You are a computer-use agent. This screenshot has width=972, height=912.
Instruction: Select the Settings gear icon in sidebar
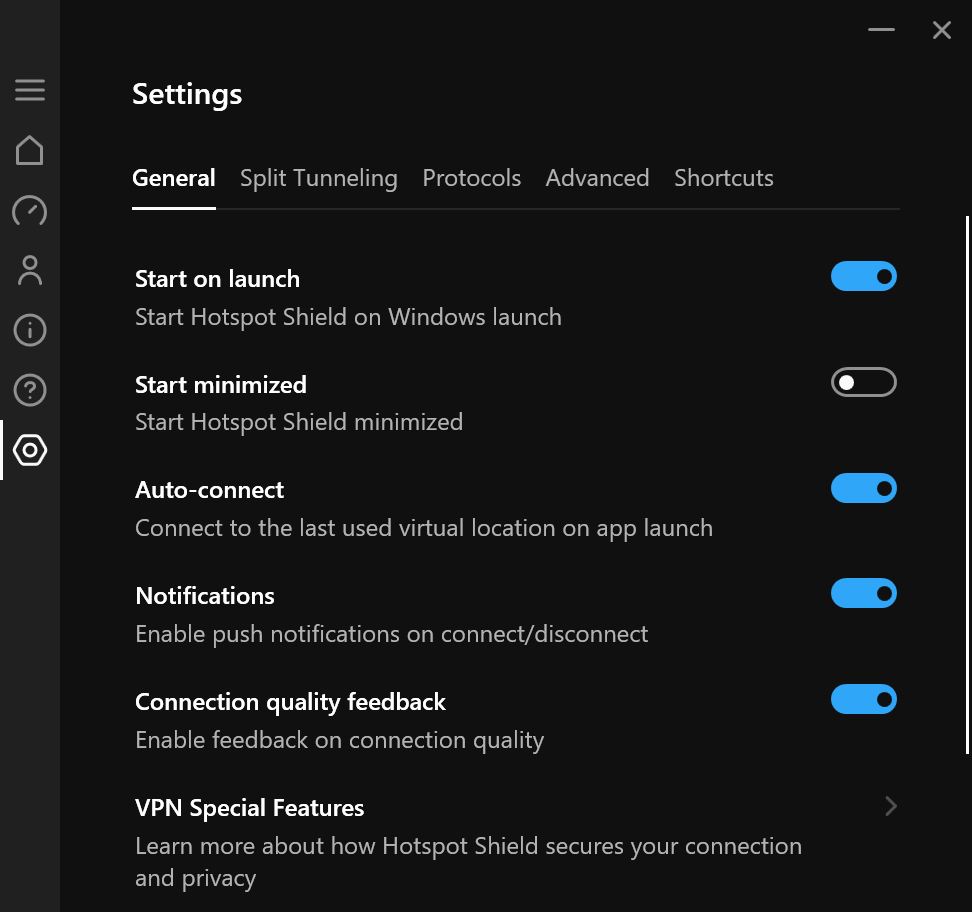pos(30,450)
